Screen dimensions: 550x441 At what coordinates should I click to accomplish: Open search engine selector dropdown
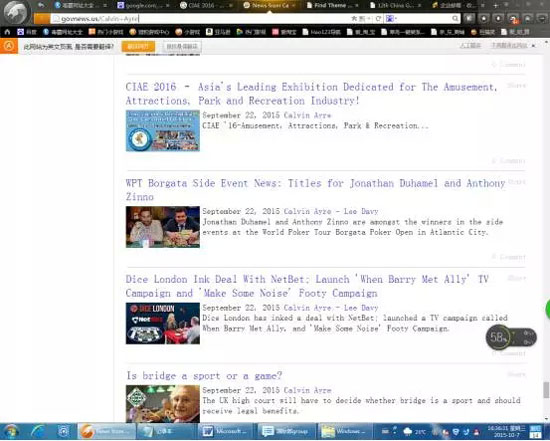click(391, 19)
